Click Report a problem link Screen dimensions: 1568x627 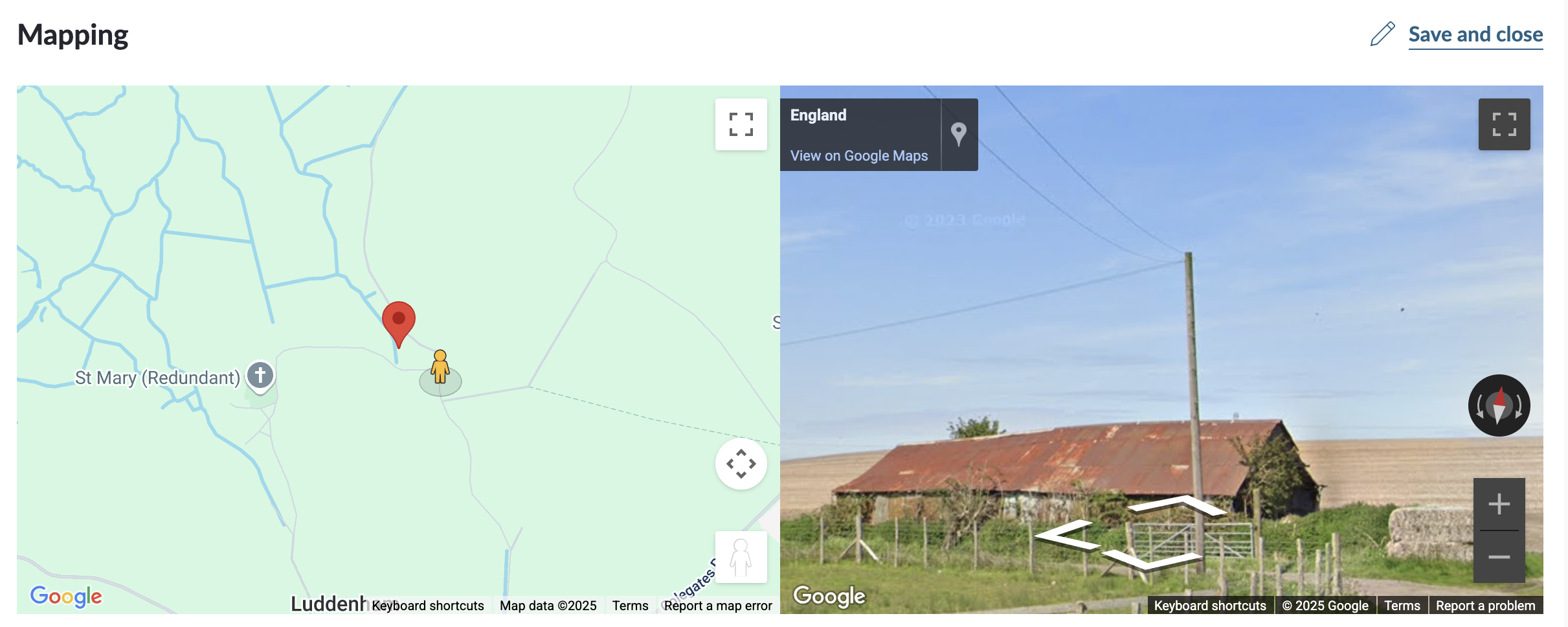(1486, 606)
